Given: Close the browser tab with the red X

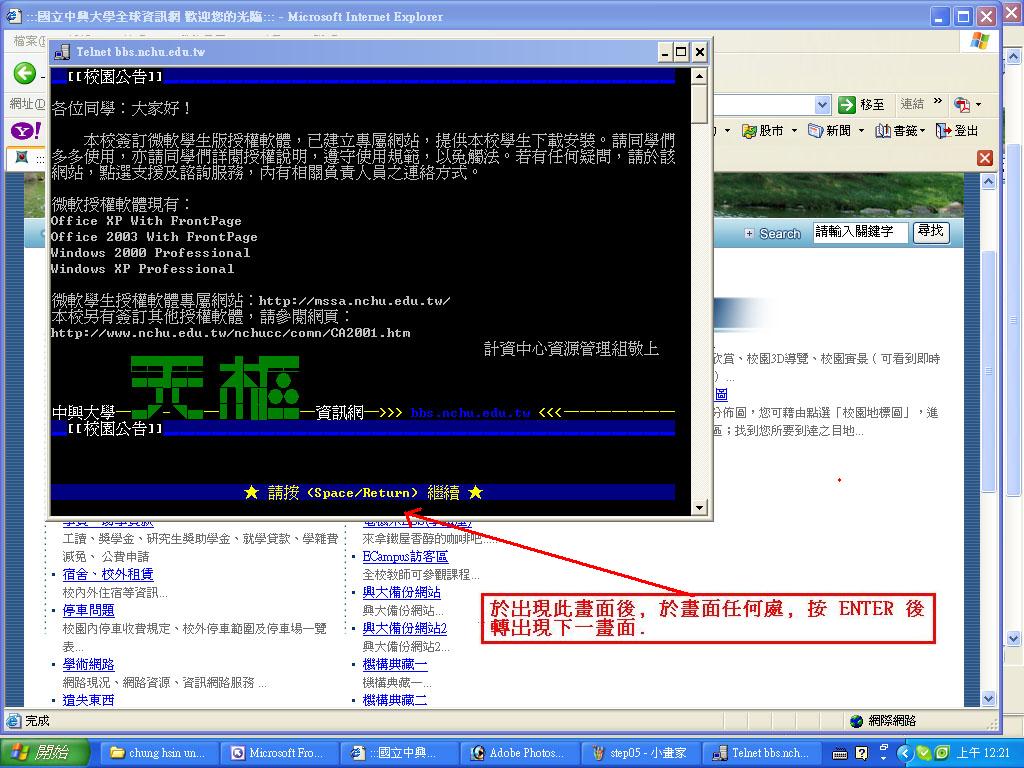Looking at the screenshot, I should point(985,158).
